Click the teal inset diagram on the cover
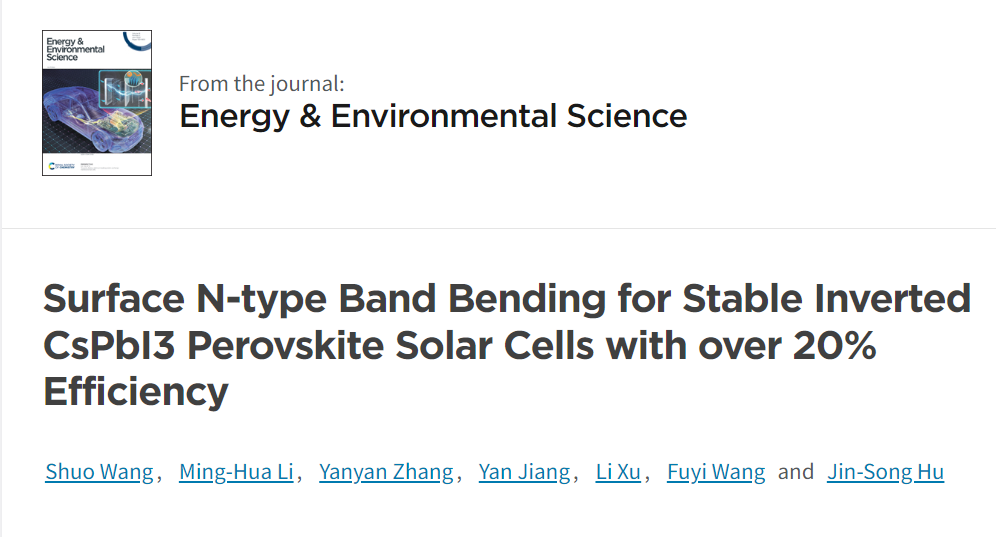The image size is (996, 537). pyautogui.click(x=124, y=91)
